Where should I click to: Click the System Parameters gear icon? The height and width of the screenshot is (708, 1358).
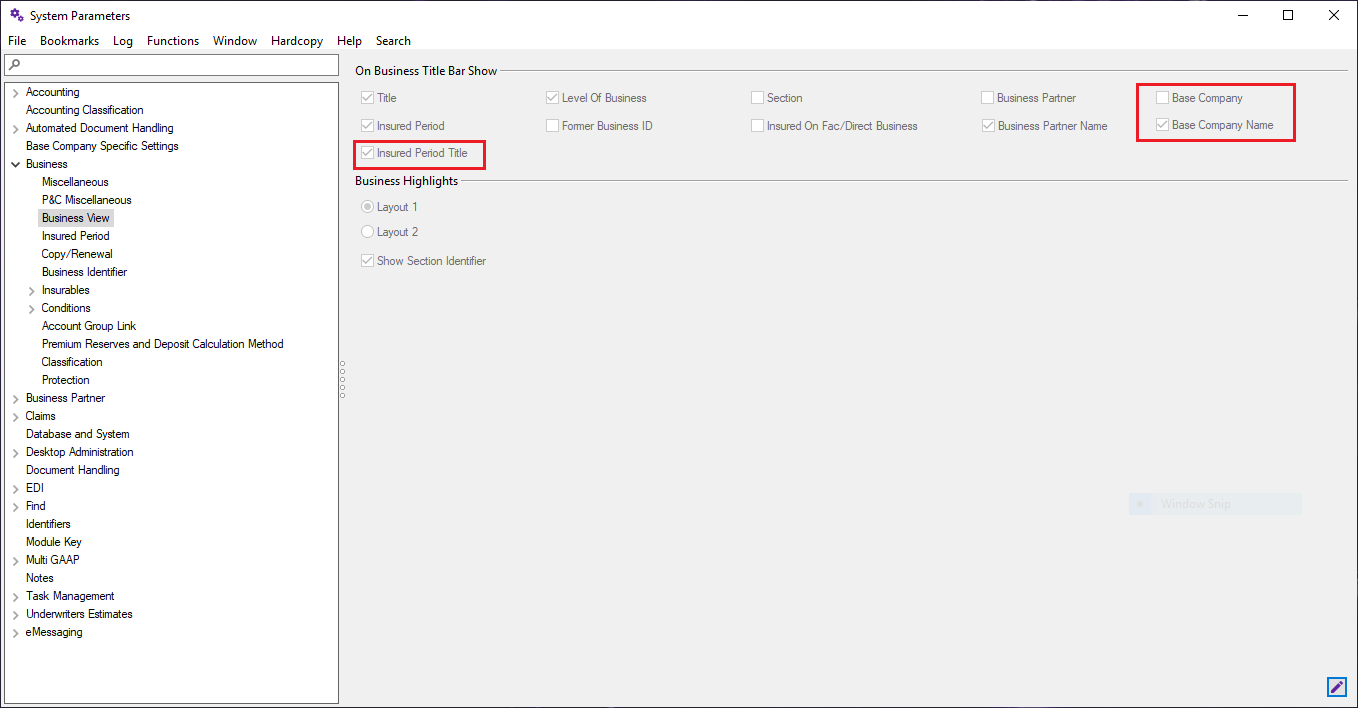point(16,16)
